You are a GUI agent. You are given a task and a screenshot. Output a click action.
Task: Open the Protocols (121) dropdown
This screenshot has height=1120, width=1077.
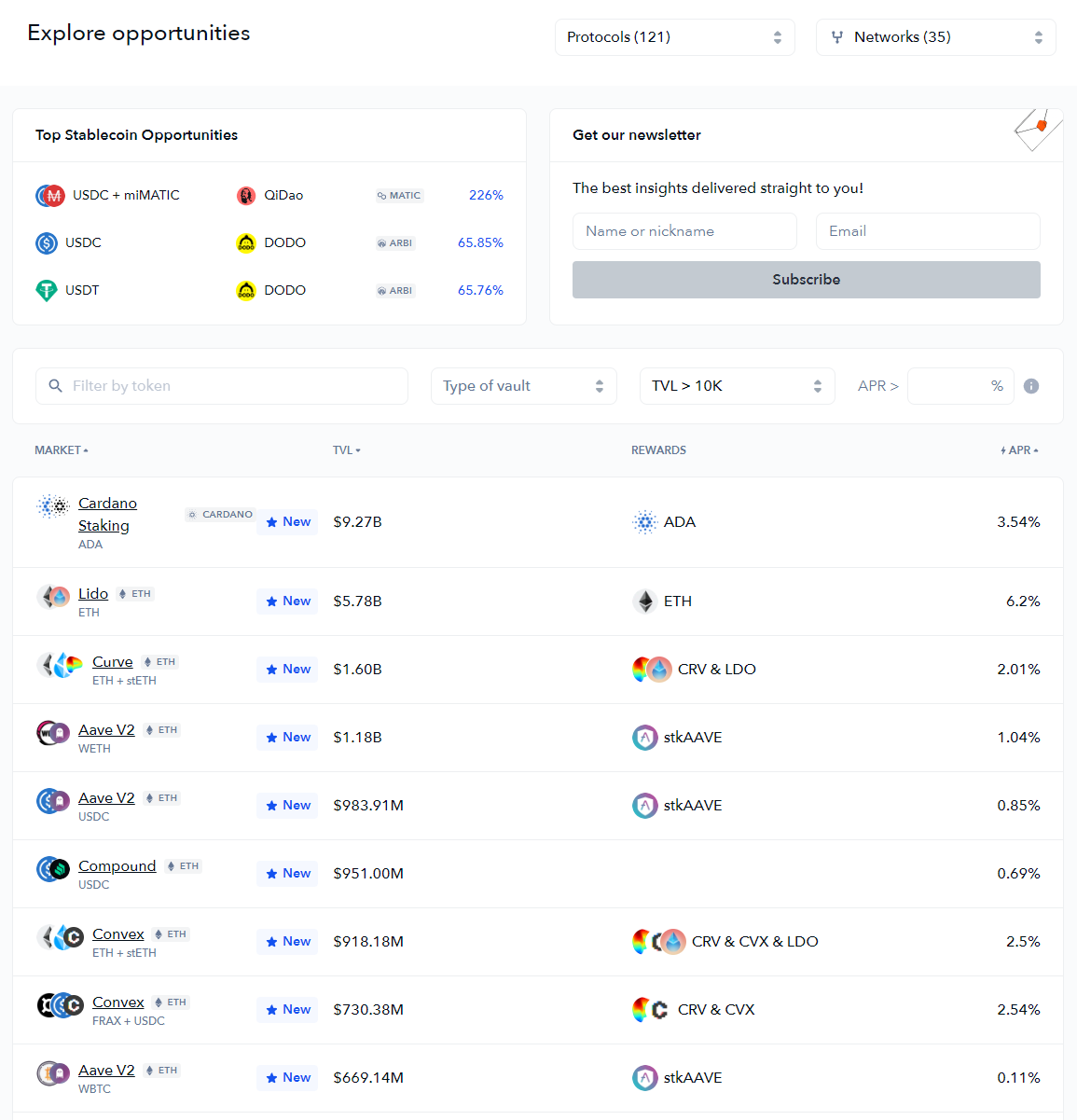(x=674, y=37)
